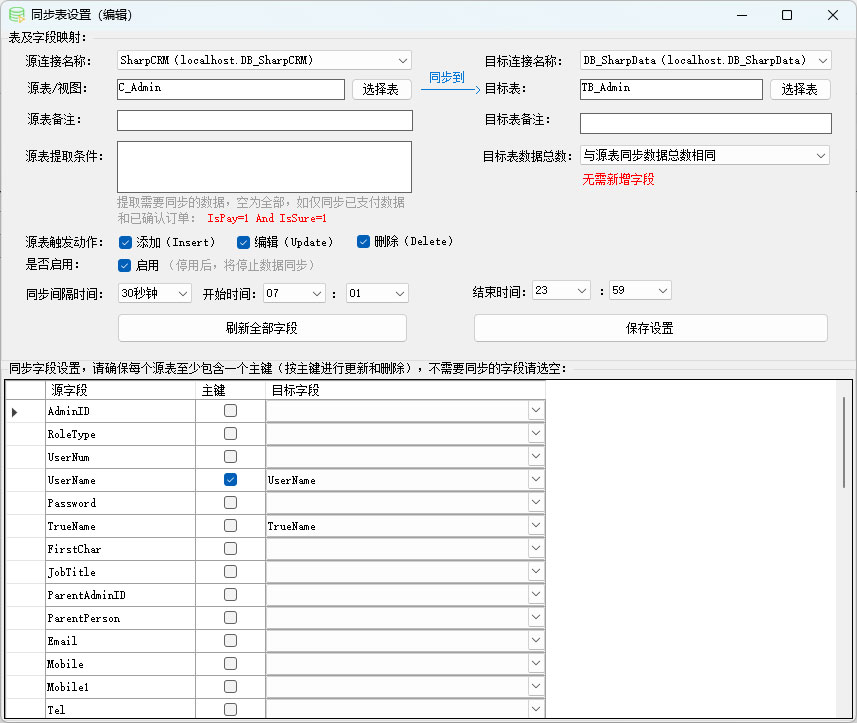
Task: Disable the 删除 (Delete) trigger checkbox
Action: 364,242
